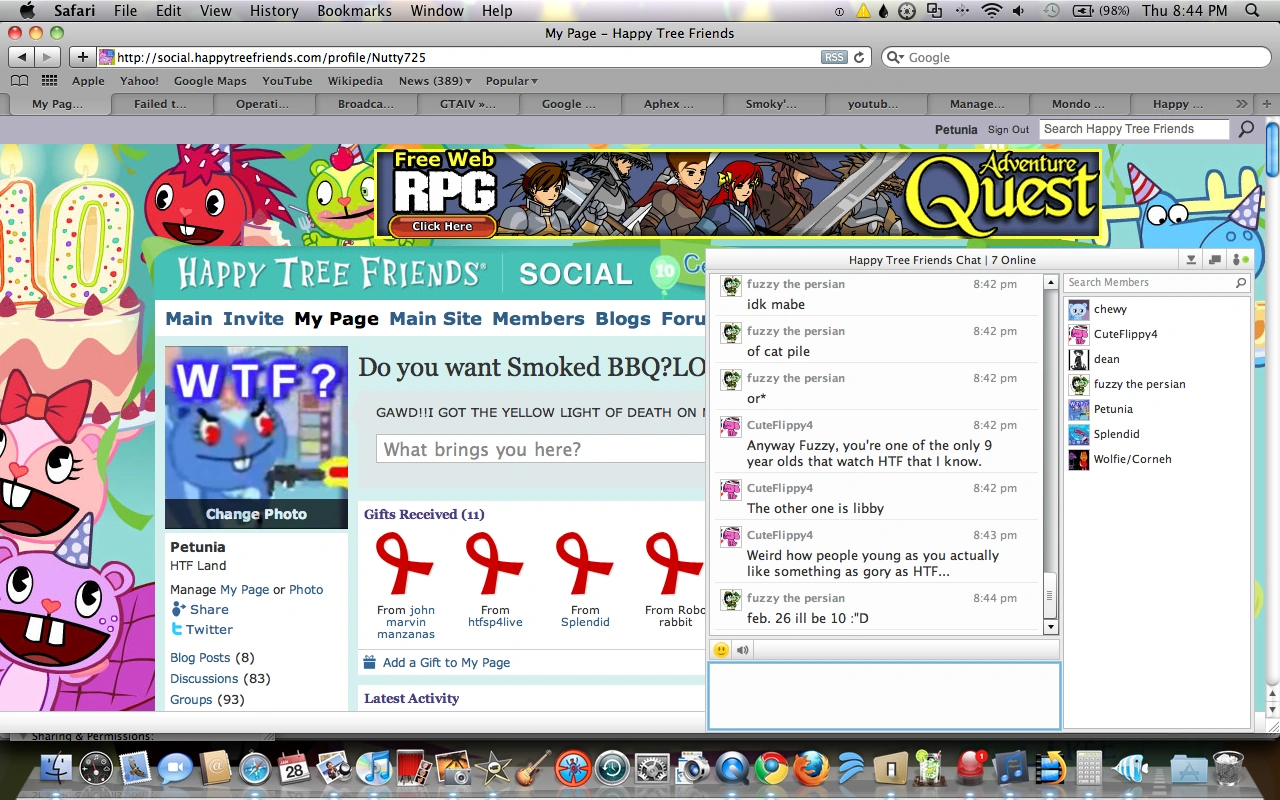Open the Members navigation link
The image size is (1280, 800).
point(538,319)
